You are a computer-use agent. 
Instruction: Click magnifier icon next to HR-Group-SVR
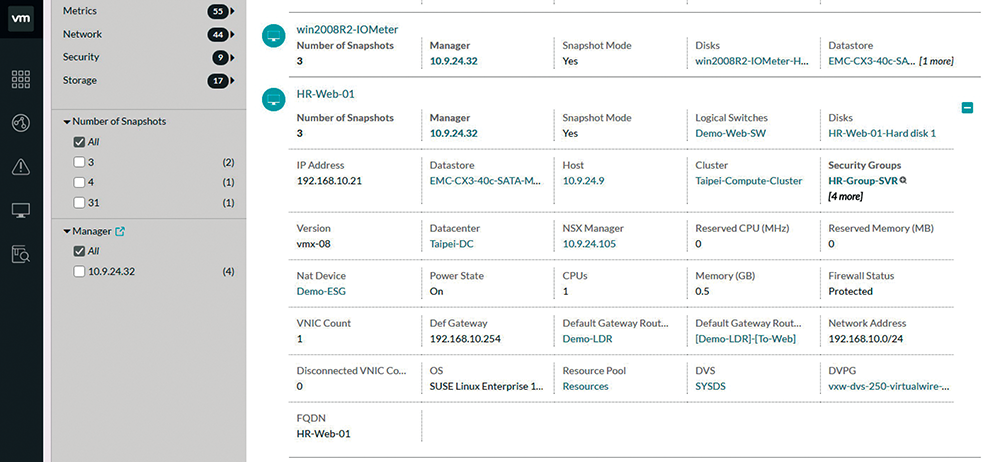(903, 181)
